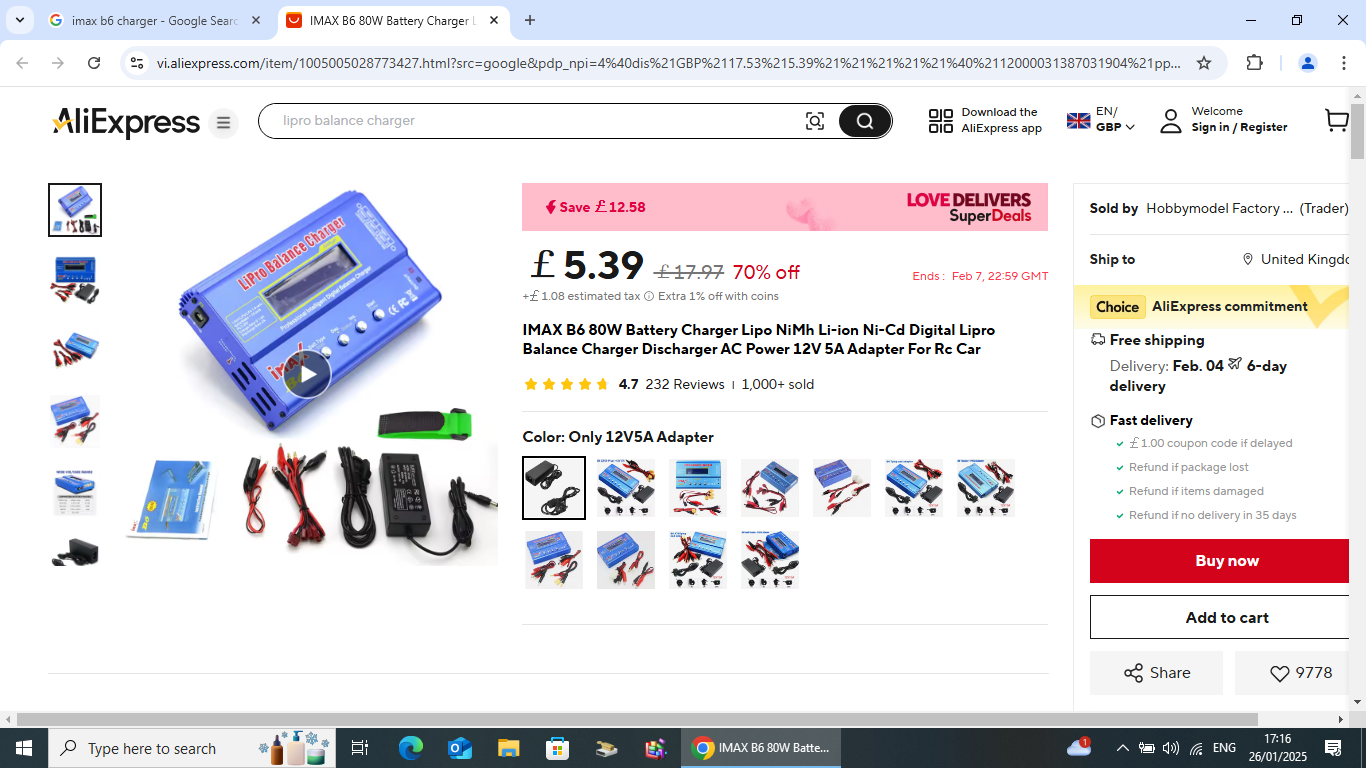Open the image search camera icon
Image resolution: width=1366 pixels, height=768 pixels.
point(815,121)
